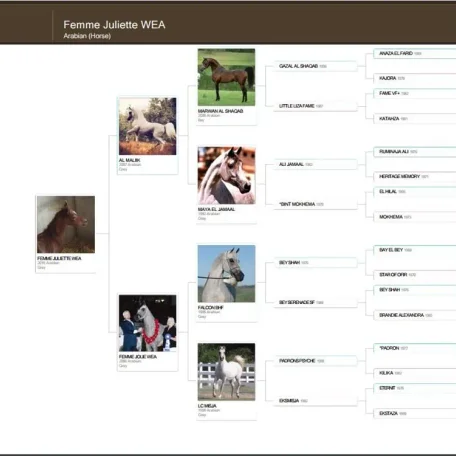
Task: Click the Maya El Jamaal portrait
Action: pyautogui.click(x=226, y=176)
